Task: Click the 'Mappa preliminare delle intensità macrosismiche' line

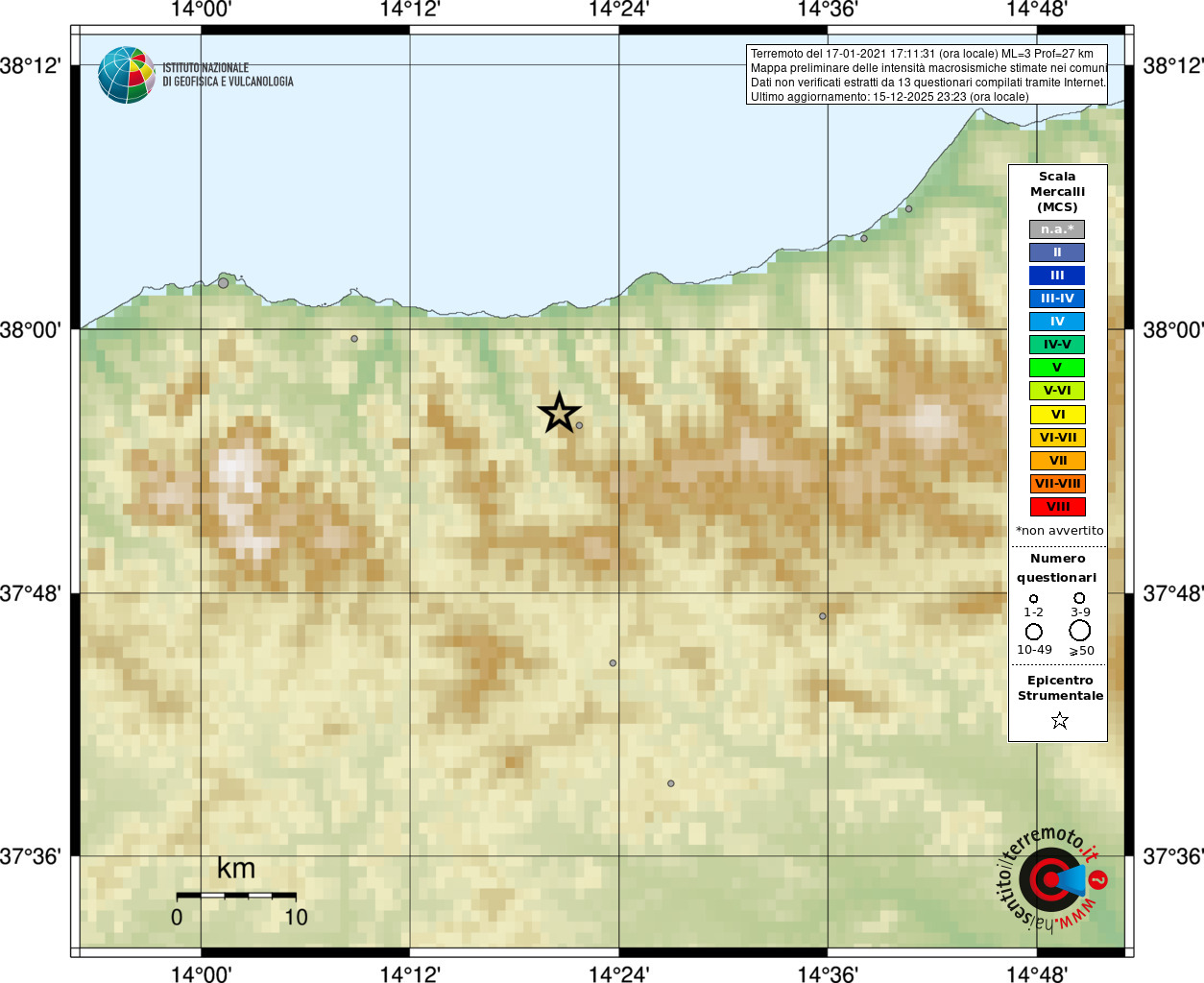Action: (x=928, y=68)
